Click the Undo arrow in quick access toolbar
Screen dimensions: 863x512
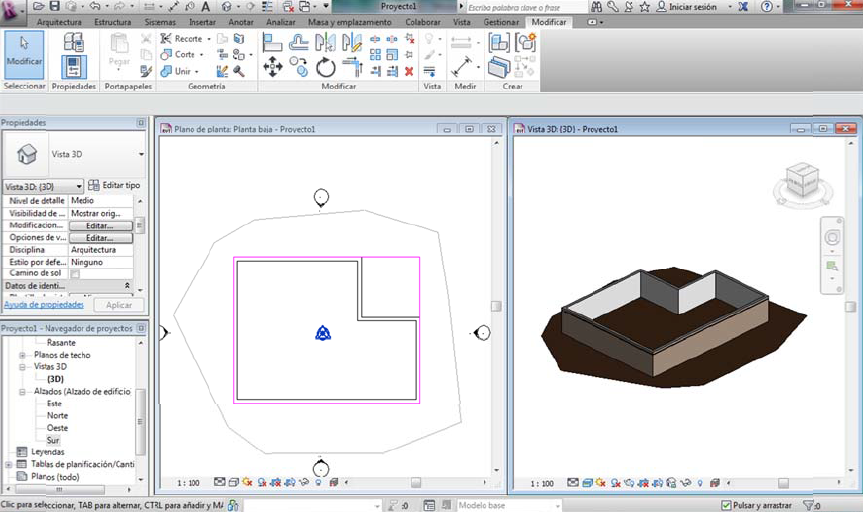[95, 7]
